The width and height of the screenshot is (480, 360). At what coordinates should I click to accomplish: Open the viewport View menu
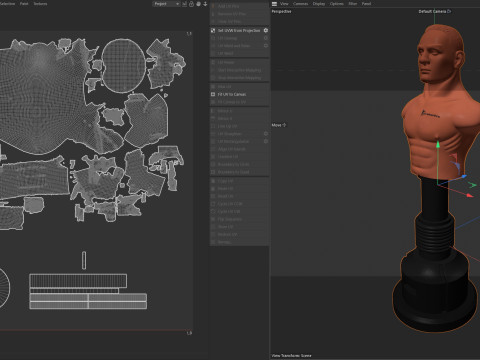coord(284,4)
